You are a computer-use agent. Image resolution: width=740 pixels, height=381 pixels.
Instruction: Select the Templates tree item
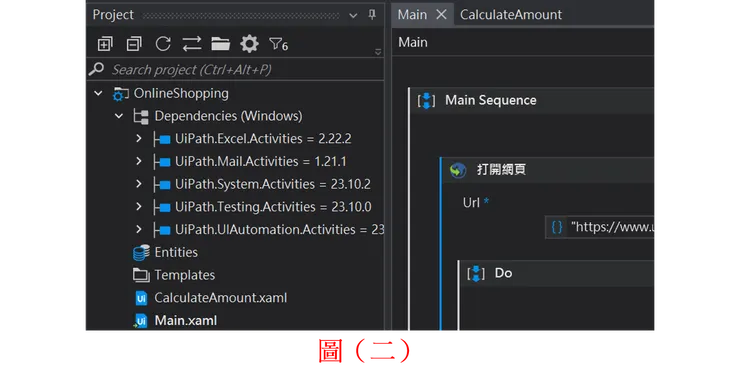point(185,275)
